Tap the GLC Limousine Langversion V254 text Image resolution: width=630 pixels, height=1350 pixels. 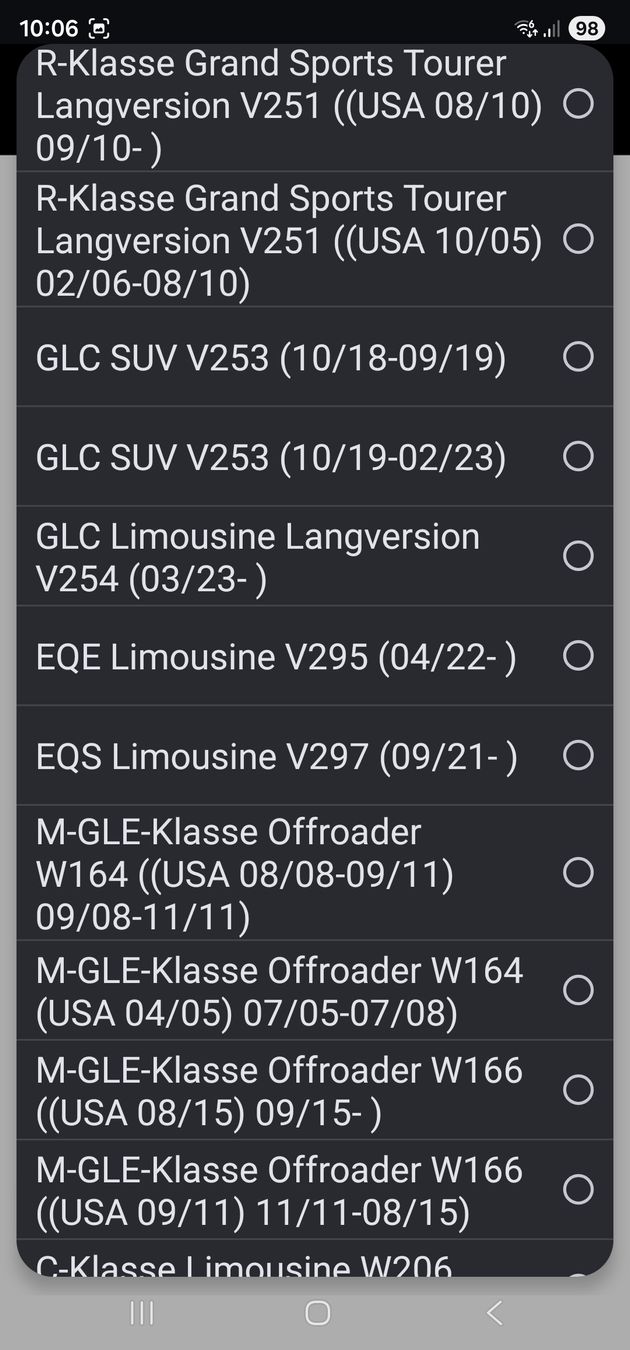point(258,557)
